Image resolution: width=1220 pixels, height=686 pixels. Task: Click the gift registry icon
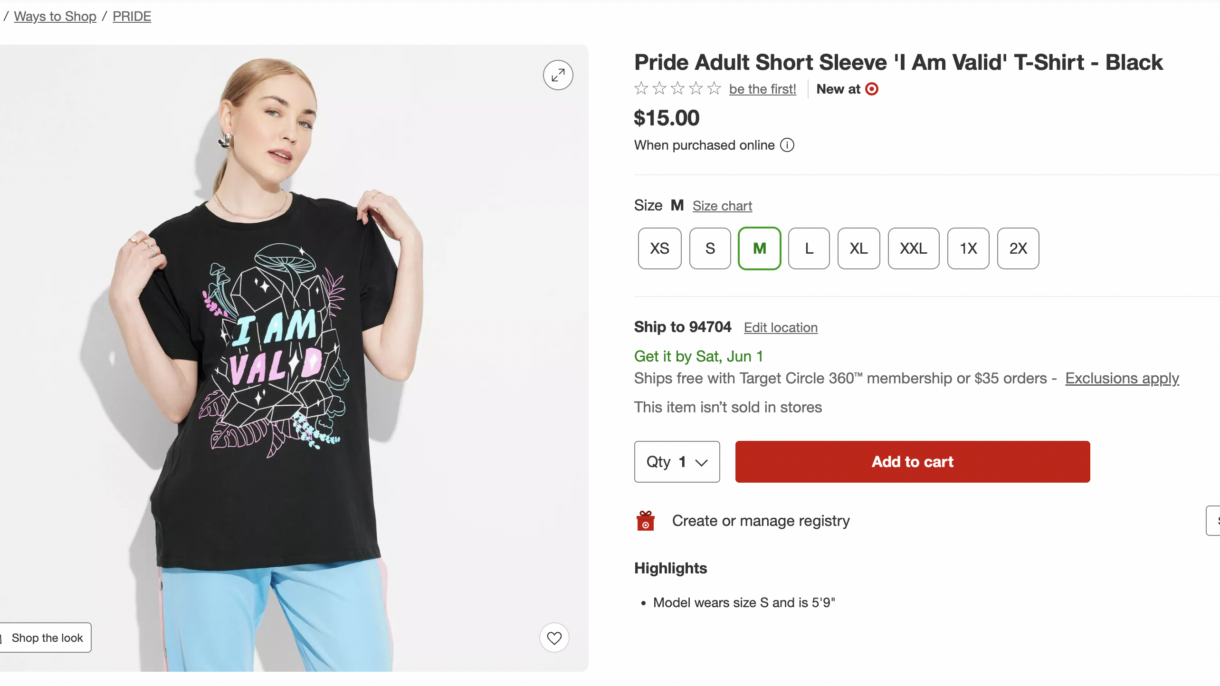point(646,521)
